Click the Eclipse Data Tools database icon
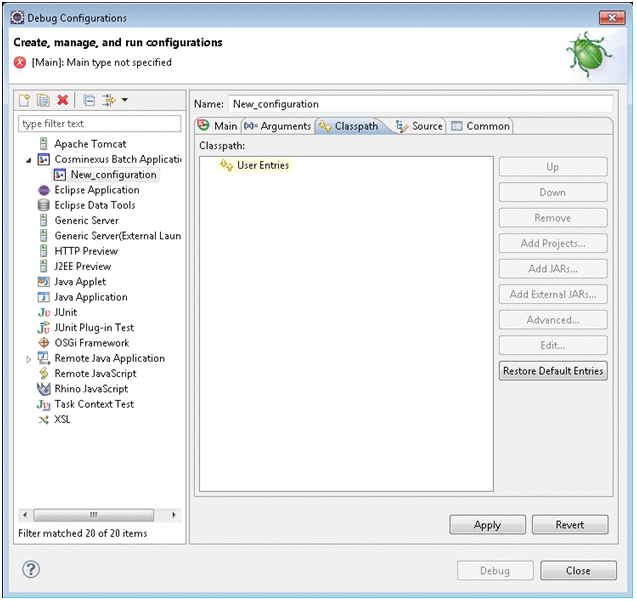Screen dimensions: 637x601 tap(43, 205)
